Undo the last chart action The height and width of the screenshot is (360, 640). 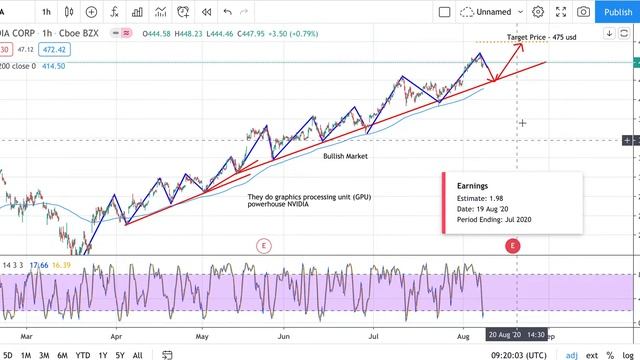227,12
